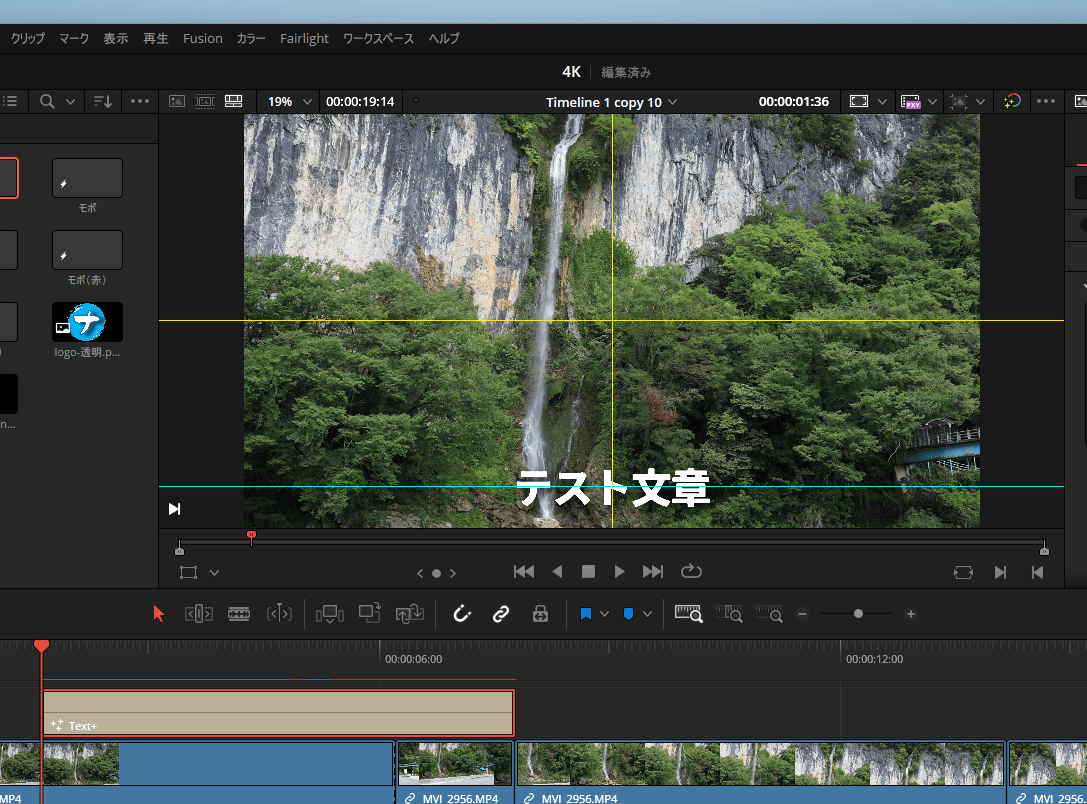The image size is (1087, 804).
Task: Toggle Loop playback
Action: pyautogui.click(x=691, y=571)
